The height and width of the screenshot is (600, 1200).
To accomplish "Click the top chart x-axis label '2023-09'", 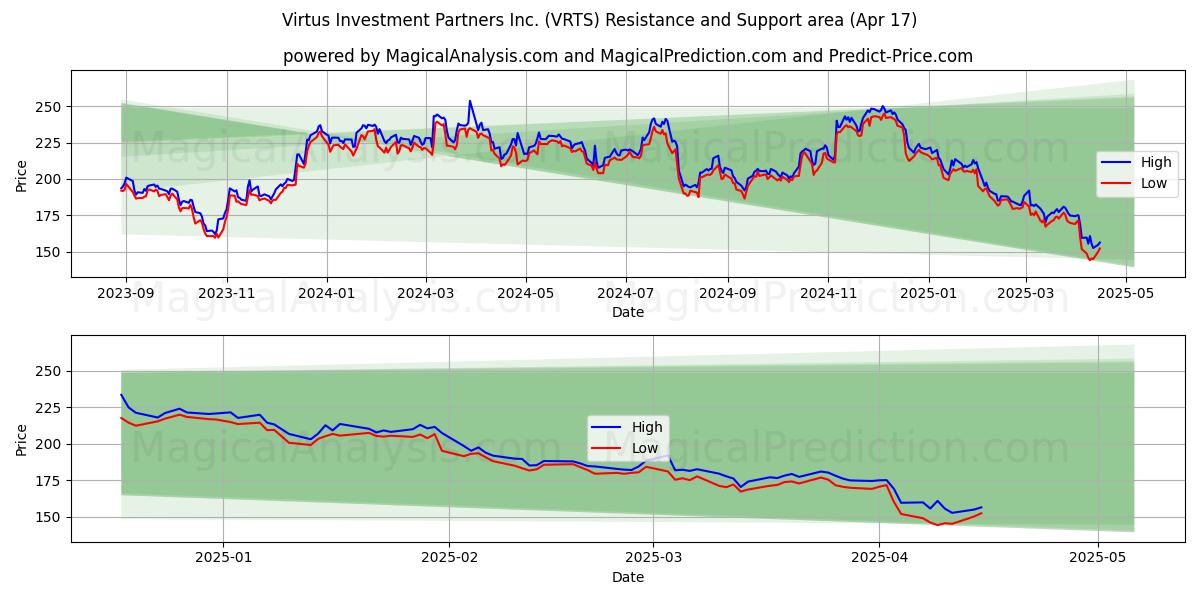I will 126,294.
